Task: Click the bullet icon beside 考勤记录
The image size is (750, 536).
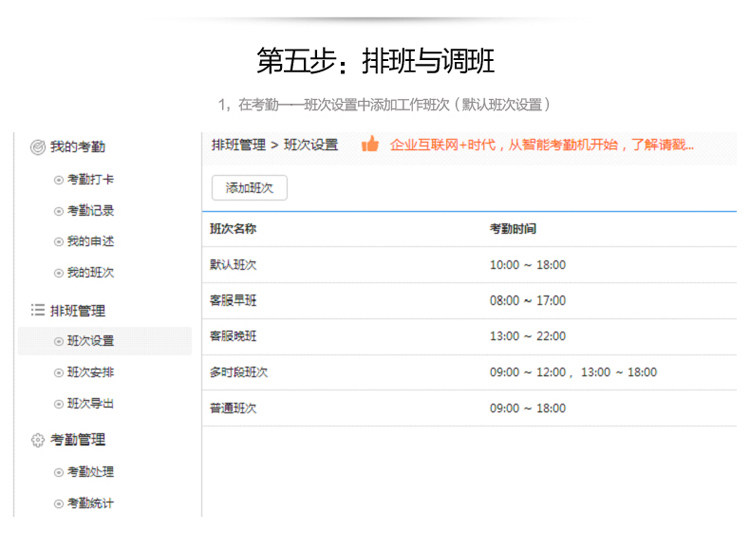Action: tap(58, 211)
